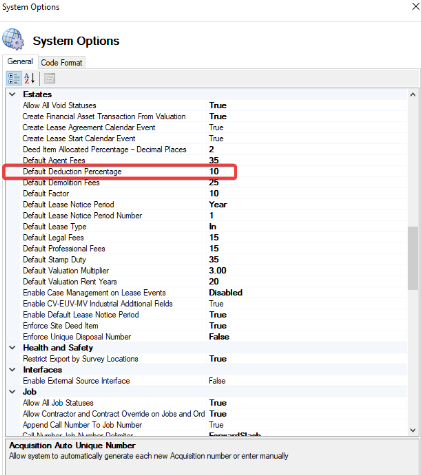Screen dimensions: 421x475
Task: Click the Disabled value for Case Management
Action: tap(226, 292)
